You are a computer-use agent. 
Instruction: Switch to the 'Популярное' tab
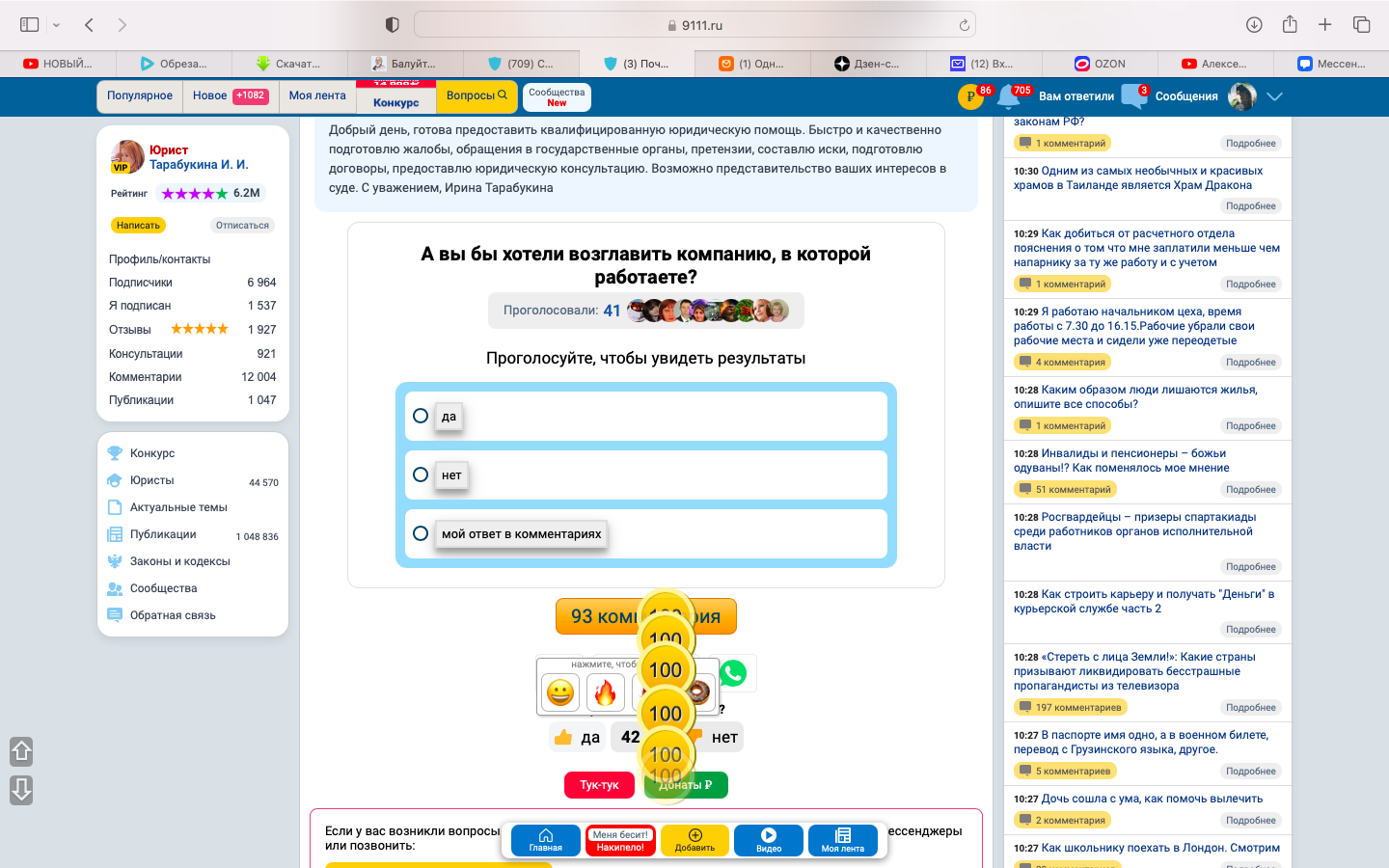[140, 95]
